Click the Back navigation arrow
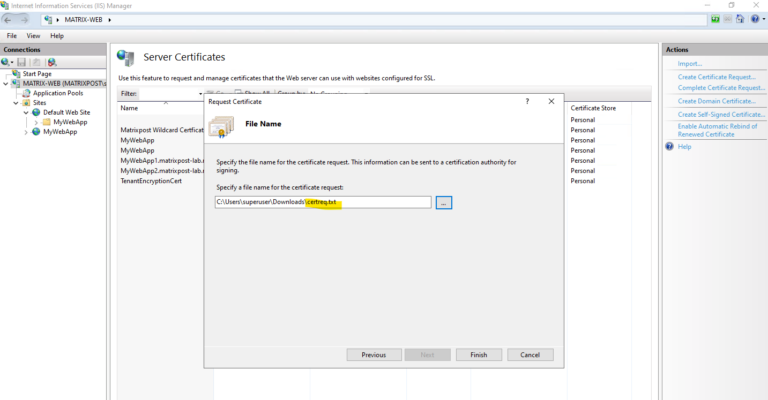This screenshot has height=400, width=768. [x=7, y=20]
